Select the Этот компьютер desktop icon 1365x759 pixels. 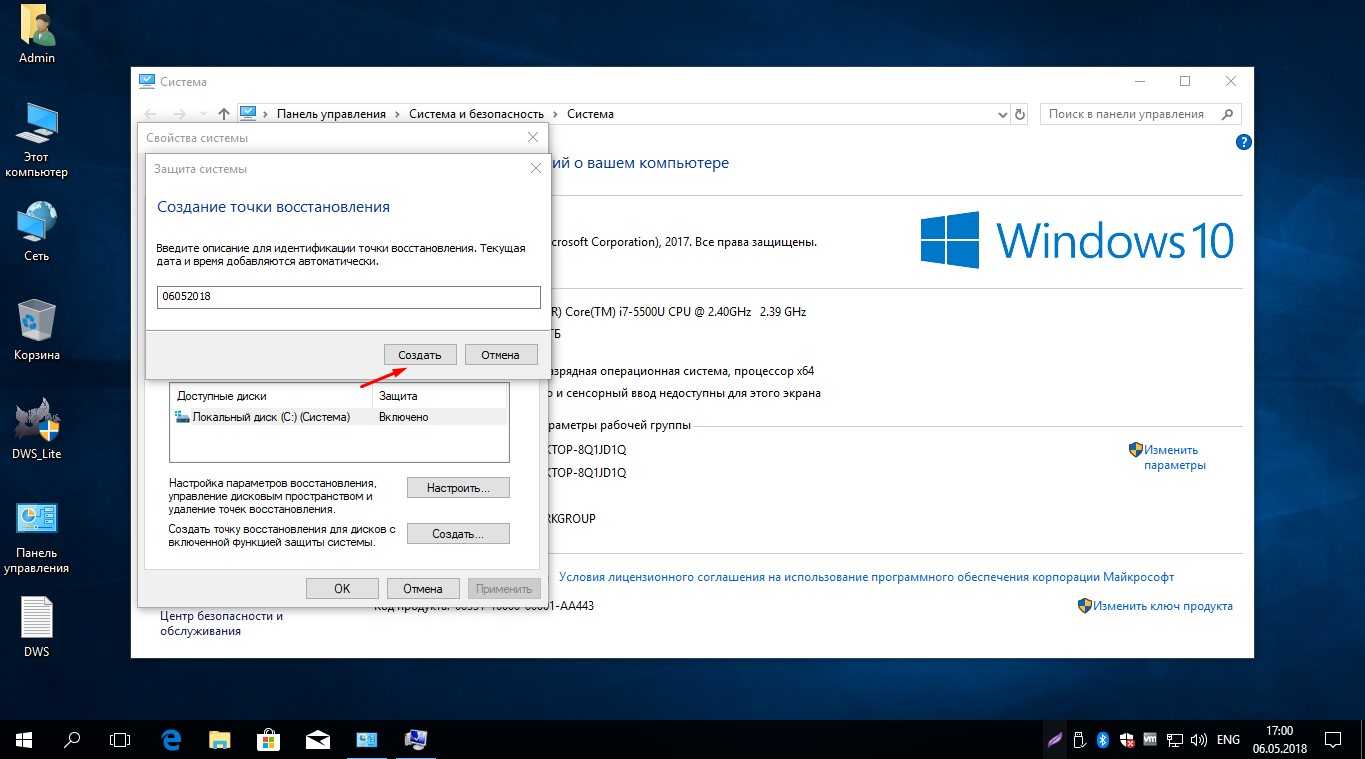[x=37, y=140]
